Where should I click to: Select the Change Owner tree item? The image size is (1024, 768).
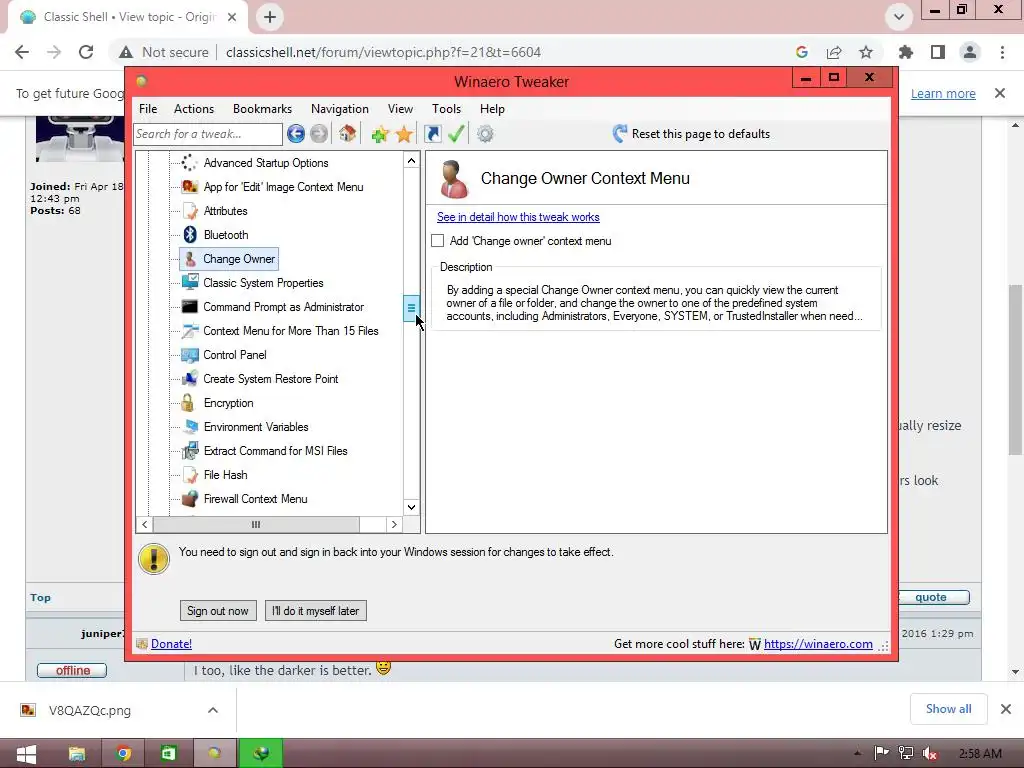pos(229,259)
